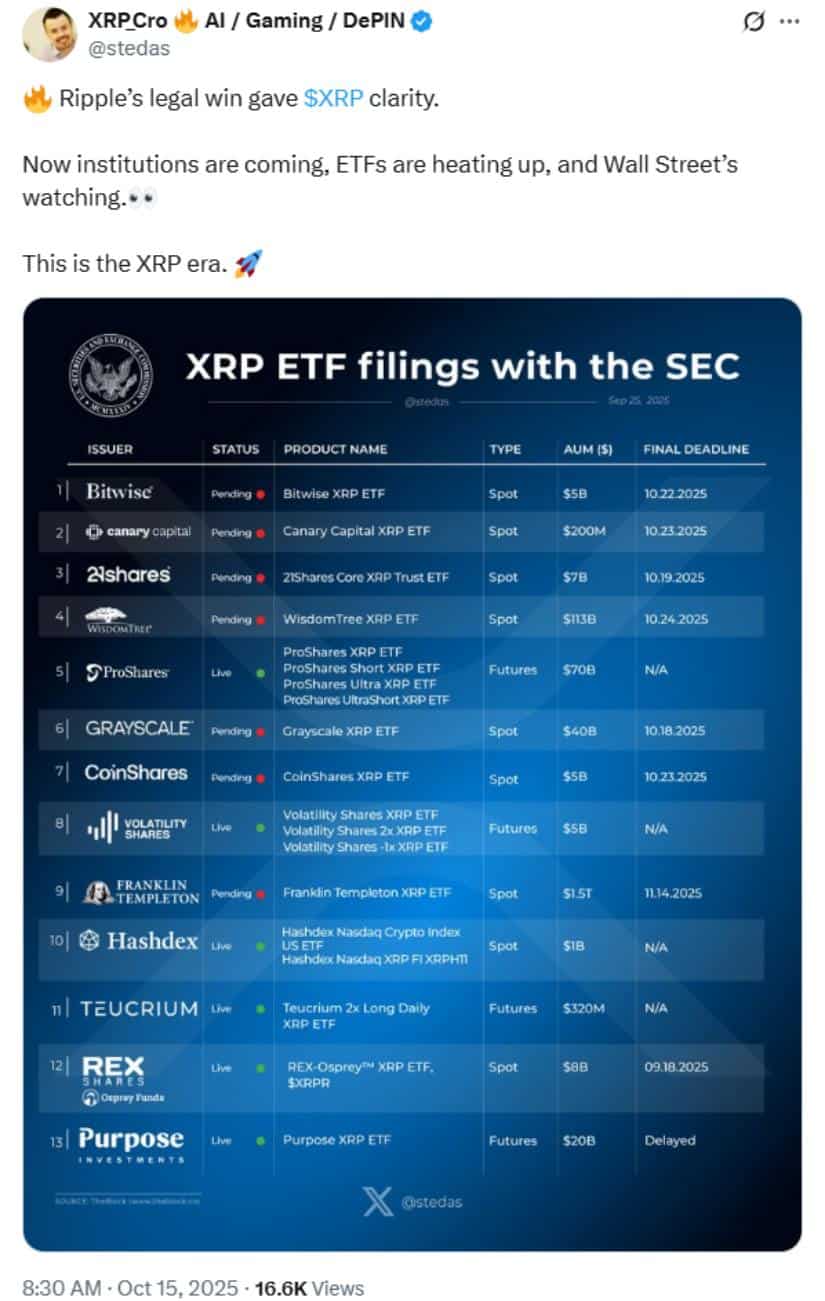Toggle the red Pending dot for Bitwise
This screenshot has height=1301, width=825.
[x=258, y=493]
